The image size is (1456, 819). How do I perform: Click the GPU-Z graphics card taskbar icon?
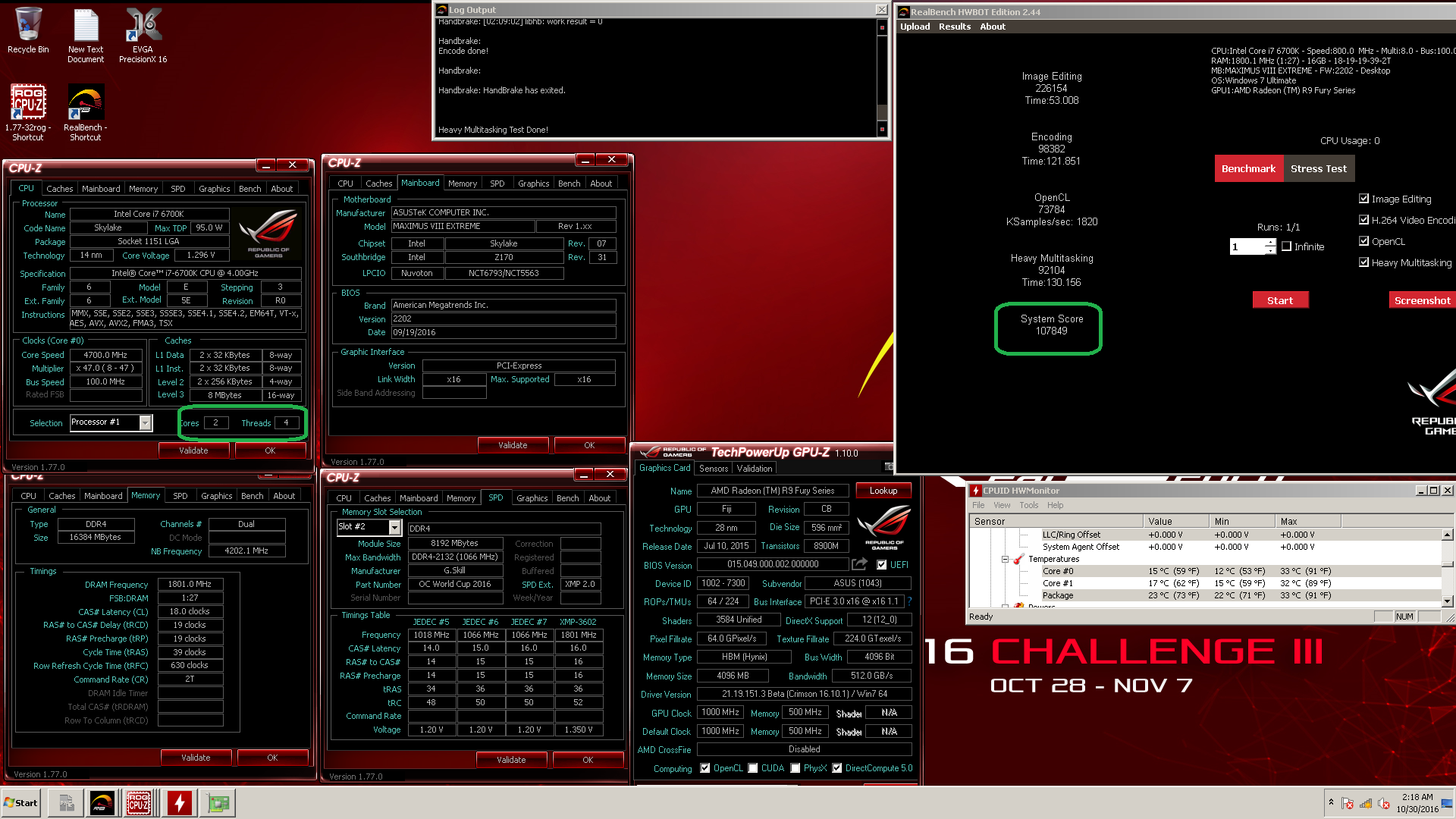coord(218,803)
